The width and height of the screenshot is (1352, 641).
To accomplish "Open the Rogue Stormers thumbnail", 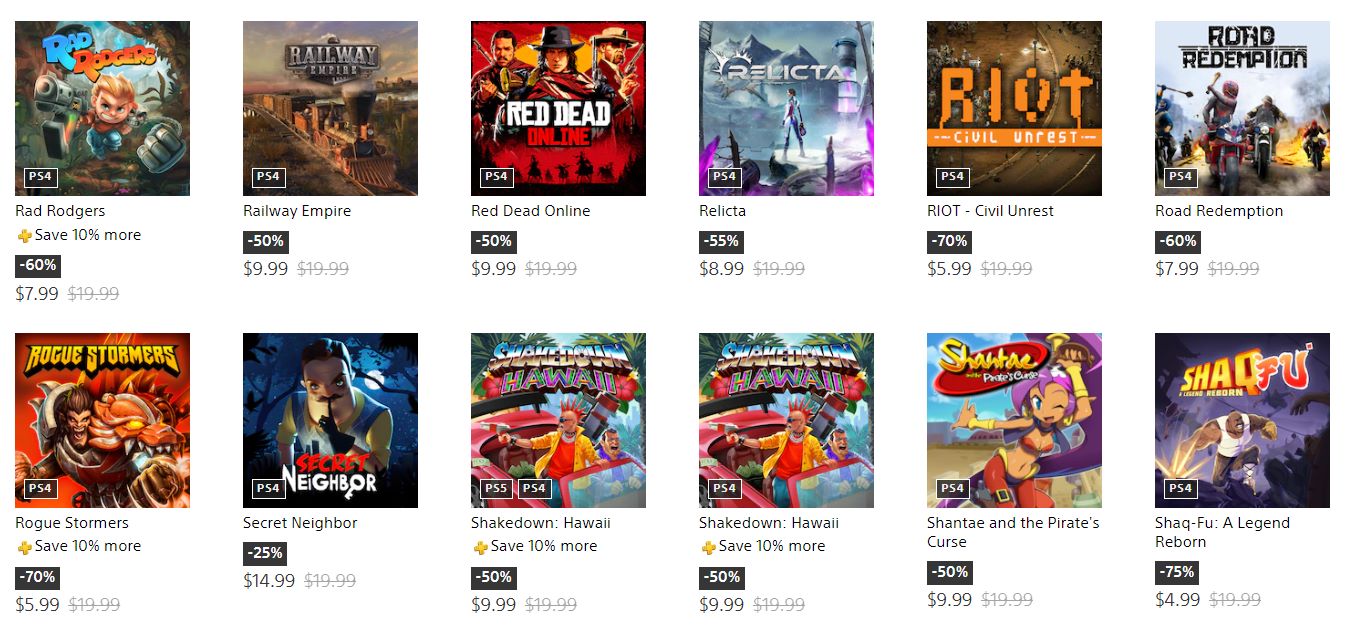I will 102,420.
